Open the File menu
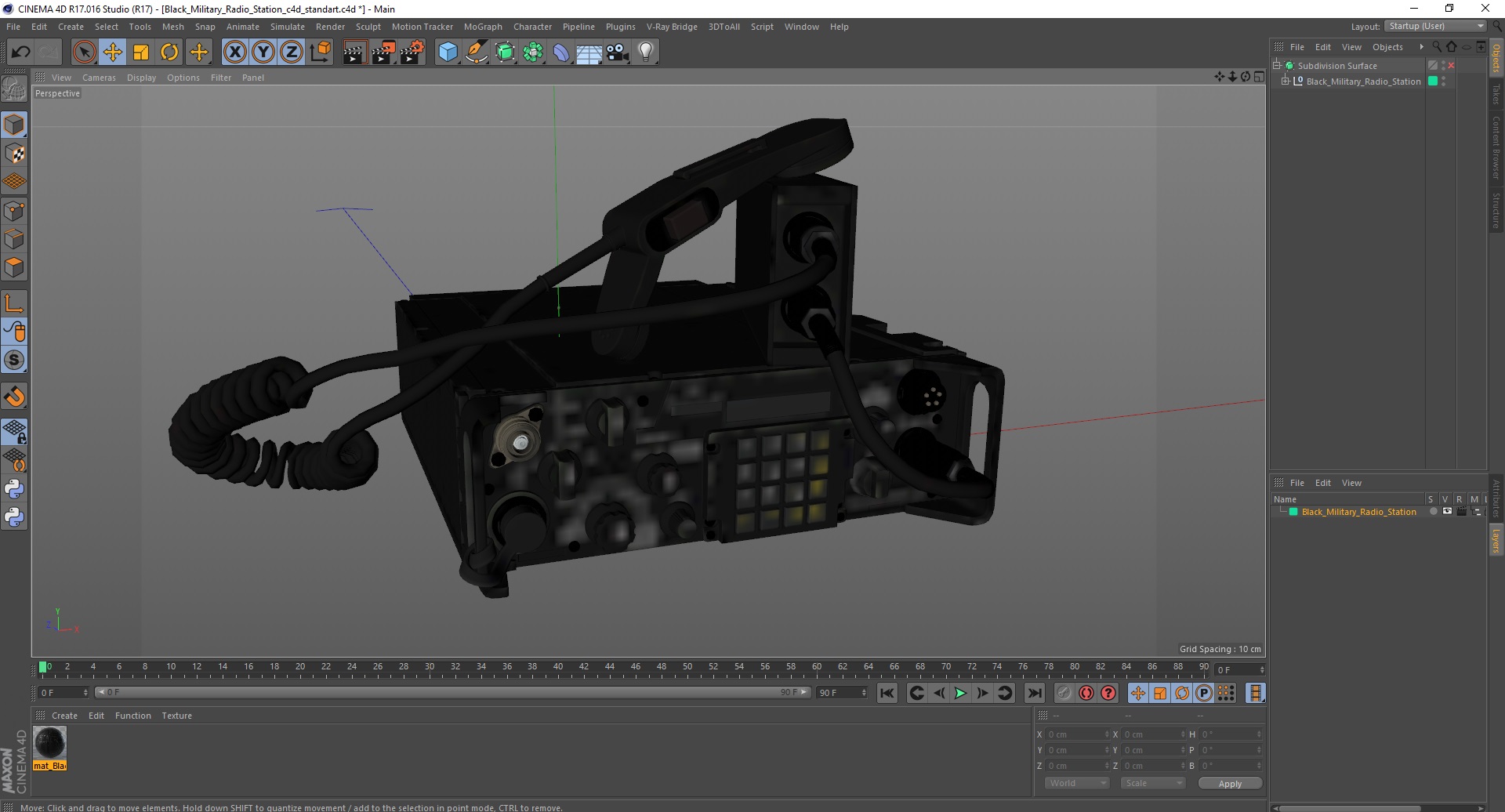The width and height of the screenshot is (1505, 812). 13,27
